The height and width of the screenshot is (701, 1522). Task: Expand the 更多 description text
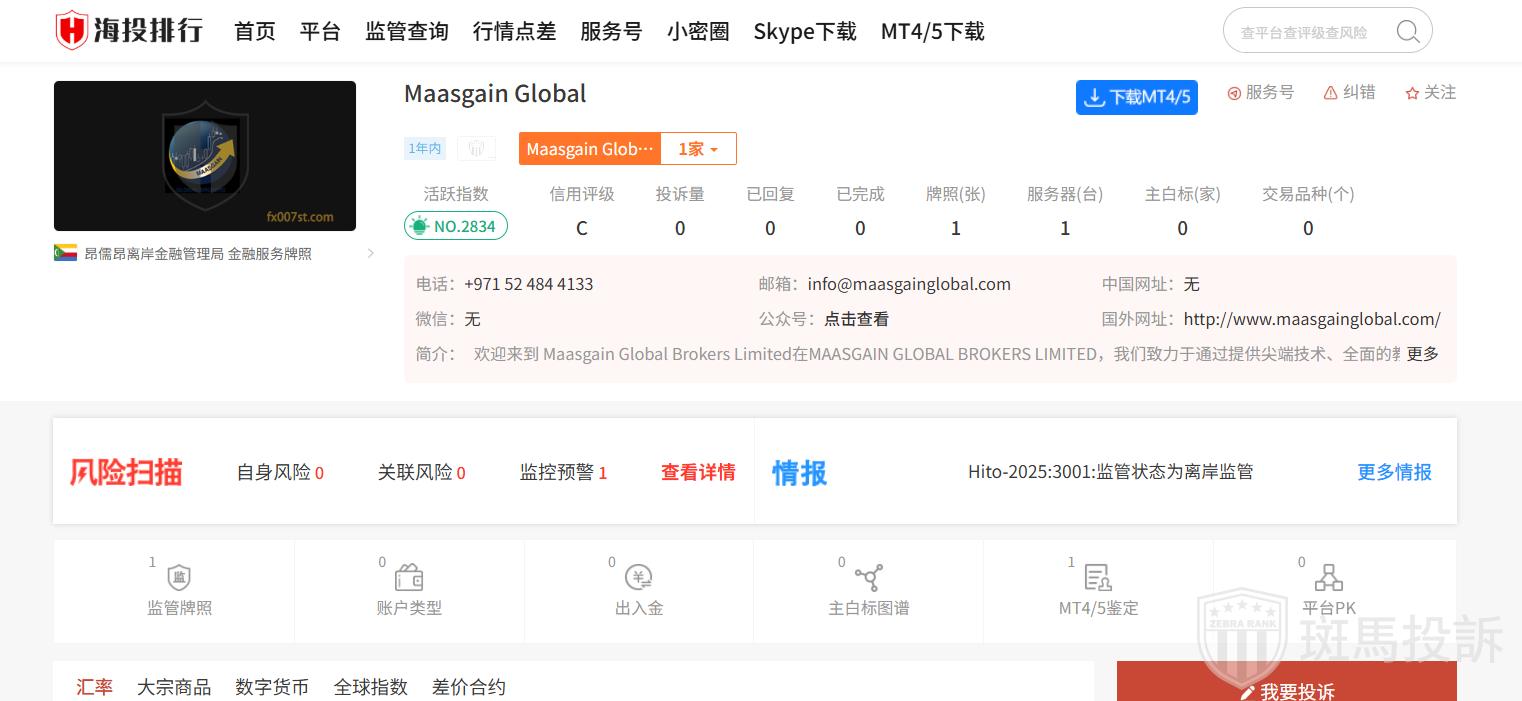tap(1422, 354)
